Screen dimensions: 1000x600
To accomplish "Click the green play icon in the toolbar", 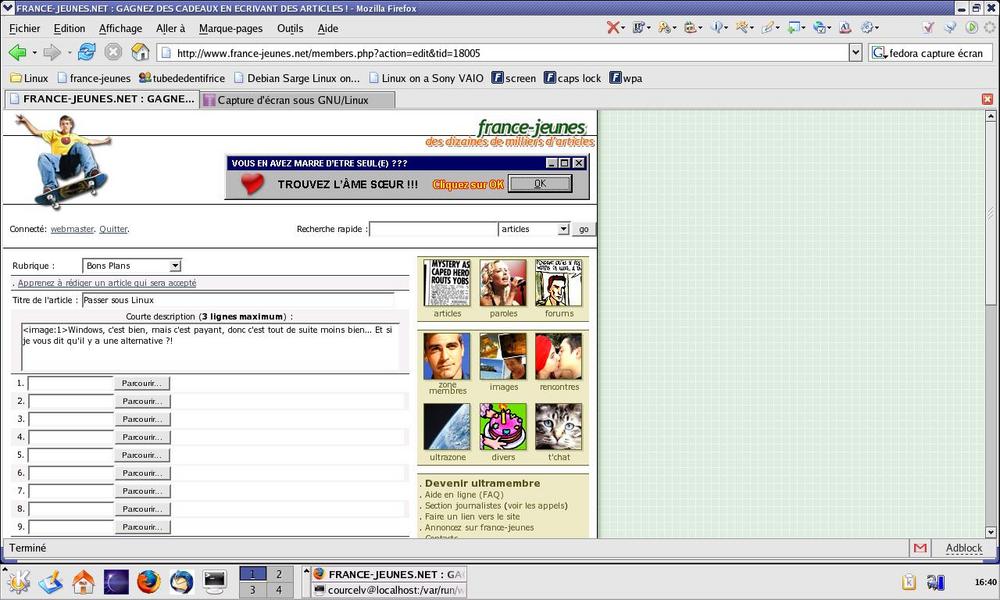I will pyautogui.click(x=971, y=27).
